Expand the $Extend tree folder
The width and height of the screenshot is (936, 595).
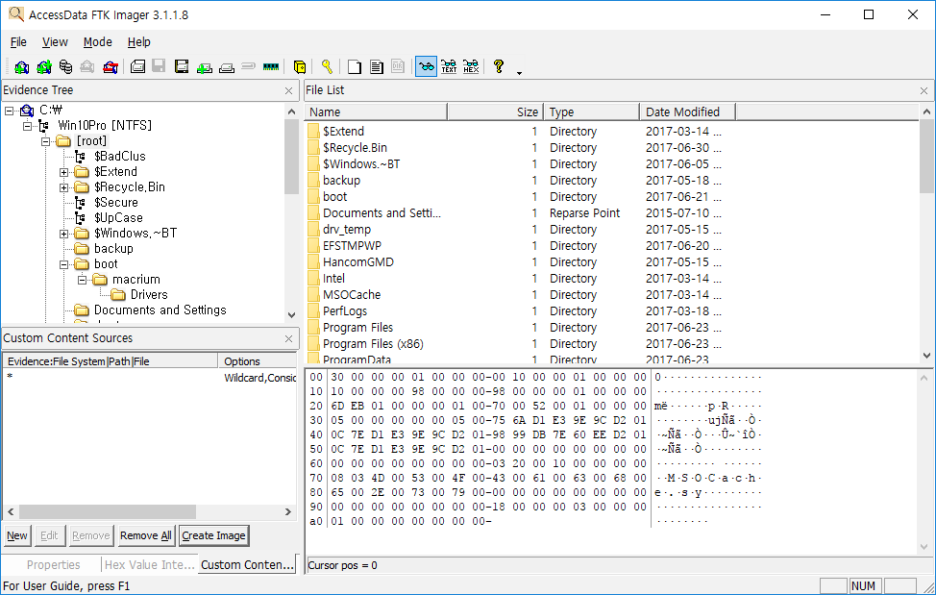(64, 172)
